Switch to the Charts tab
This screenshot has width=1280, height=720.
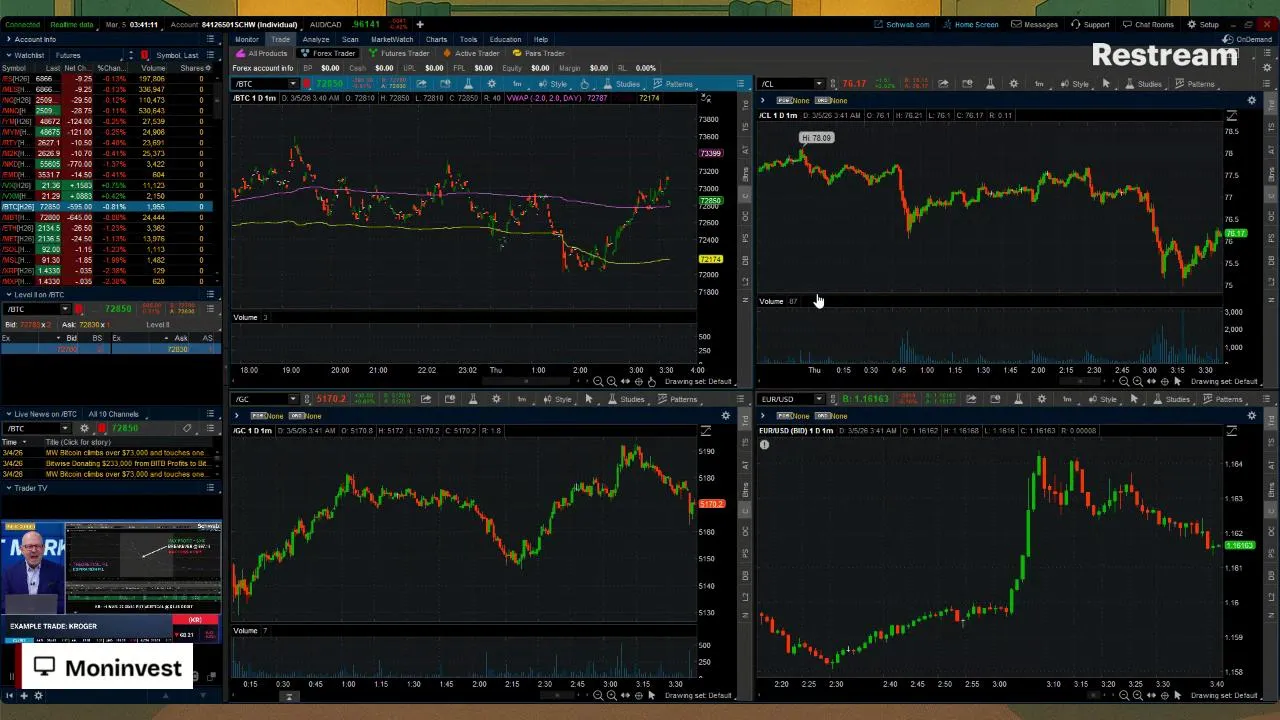(x=436, y=39)
